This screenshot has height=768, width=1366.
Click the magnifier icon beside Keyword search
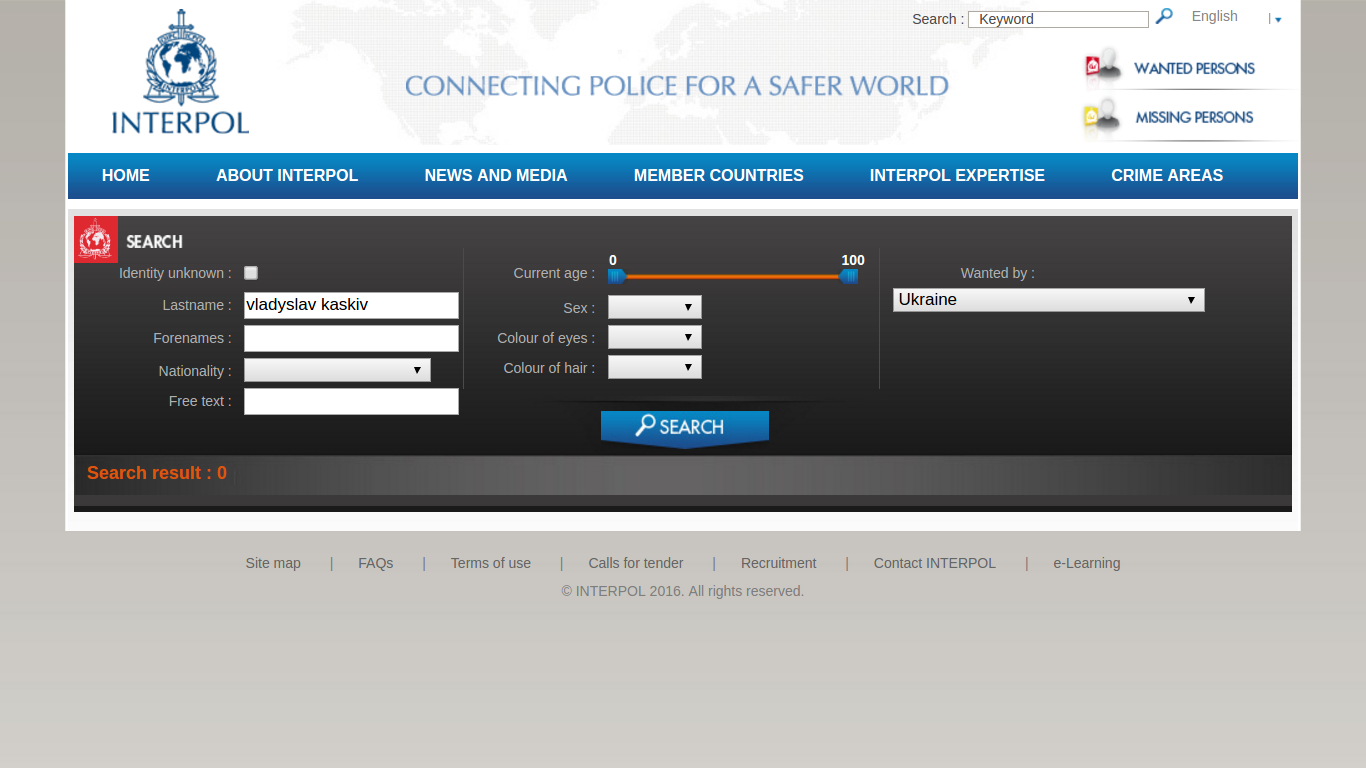[1164, 17]
